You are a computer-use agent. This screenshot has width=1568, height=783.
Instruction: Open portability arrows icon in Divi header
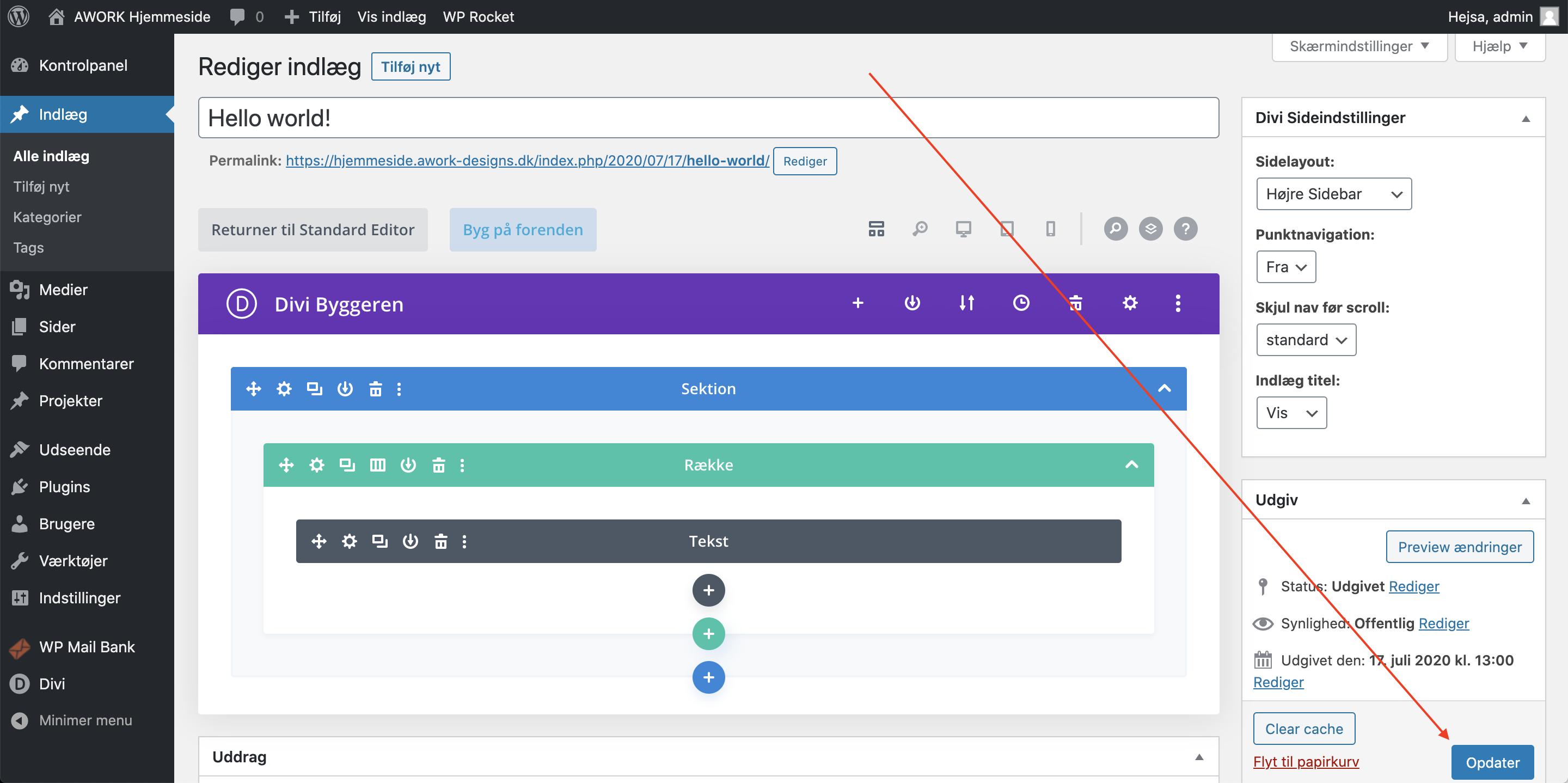click(x=966, y=303)
